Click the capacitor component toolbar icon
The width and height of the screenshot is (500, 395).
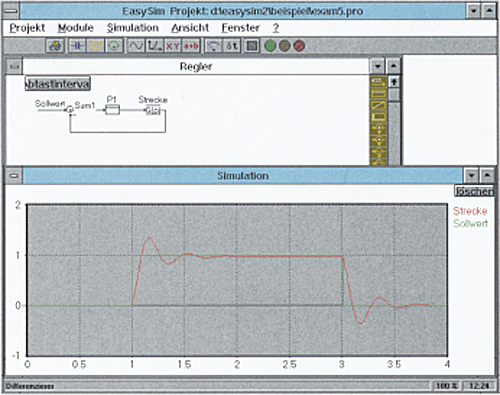[77, 46]
